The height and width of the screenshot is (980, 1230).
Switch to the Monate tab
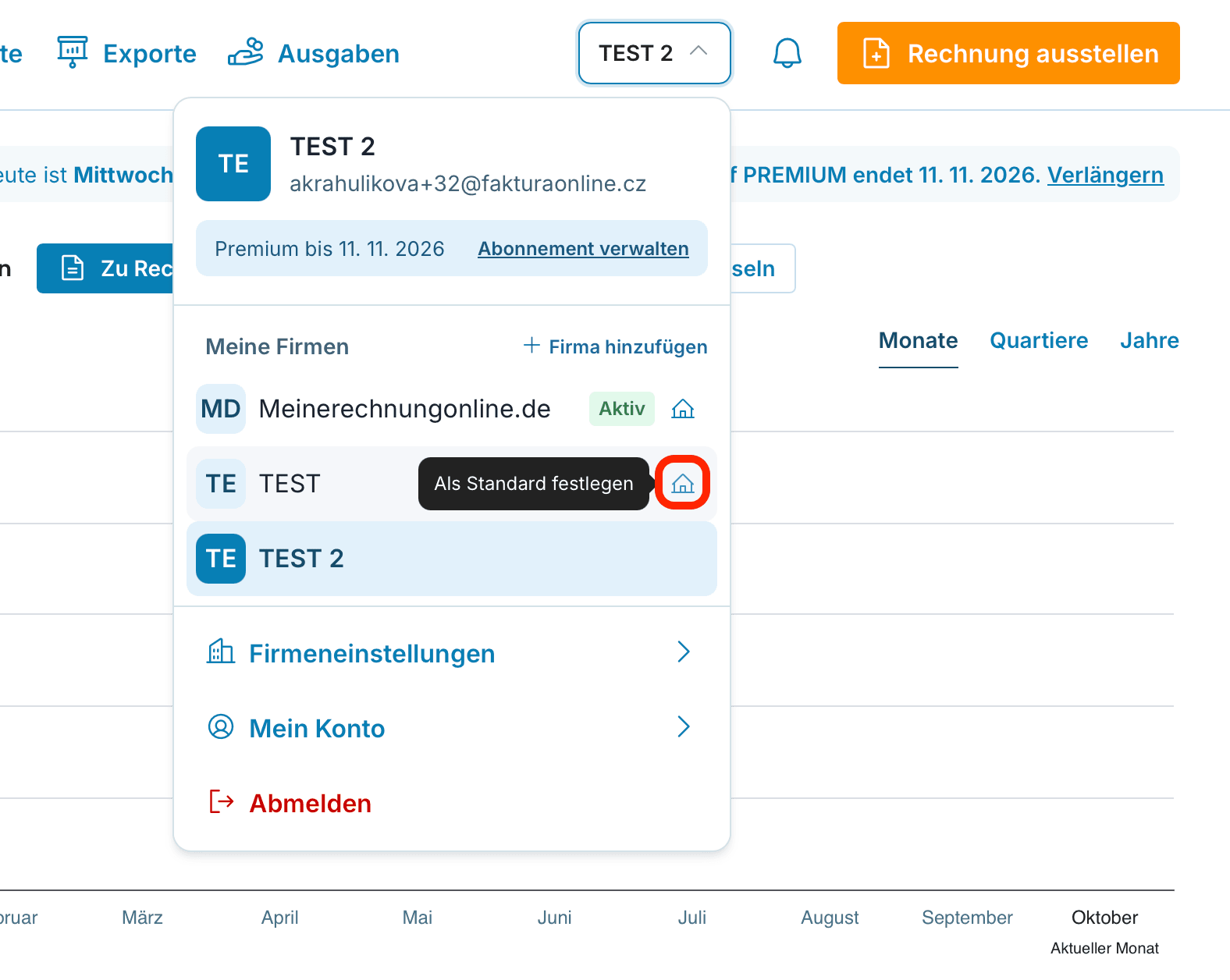pos(919,340)
